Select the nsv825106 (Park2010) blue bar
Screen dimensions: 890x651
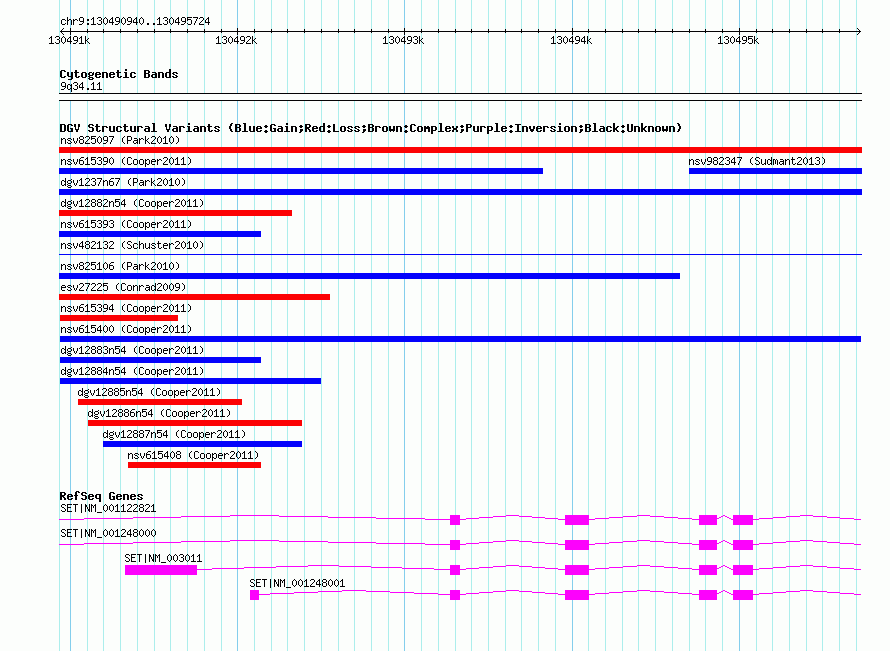click(x=370, y=276)
